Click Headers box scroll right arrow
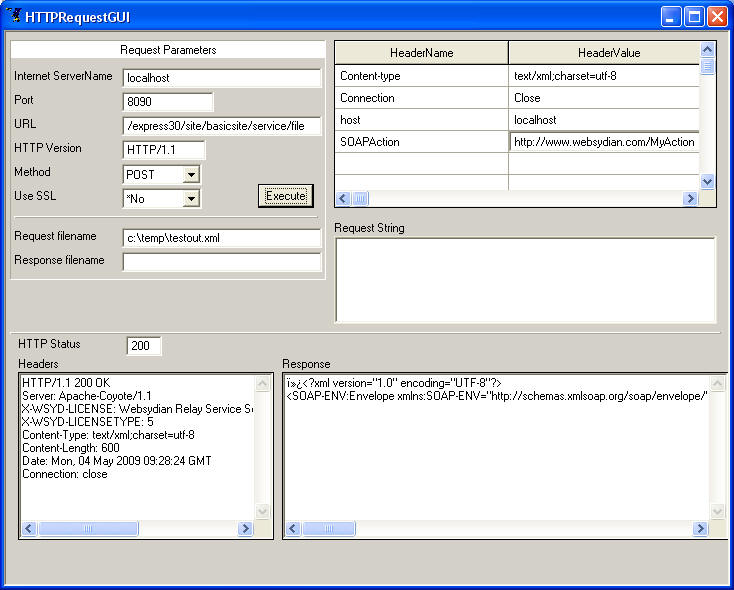The image size is (734, 590). (245, 529)
